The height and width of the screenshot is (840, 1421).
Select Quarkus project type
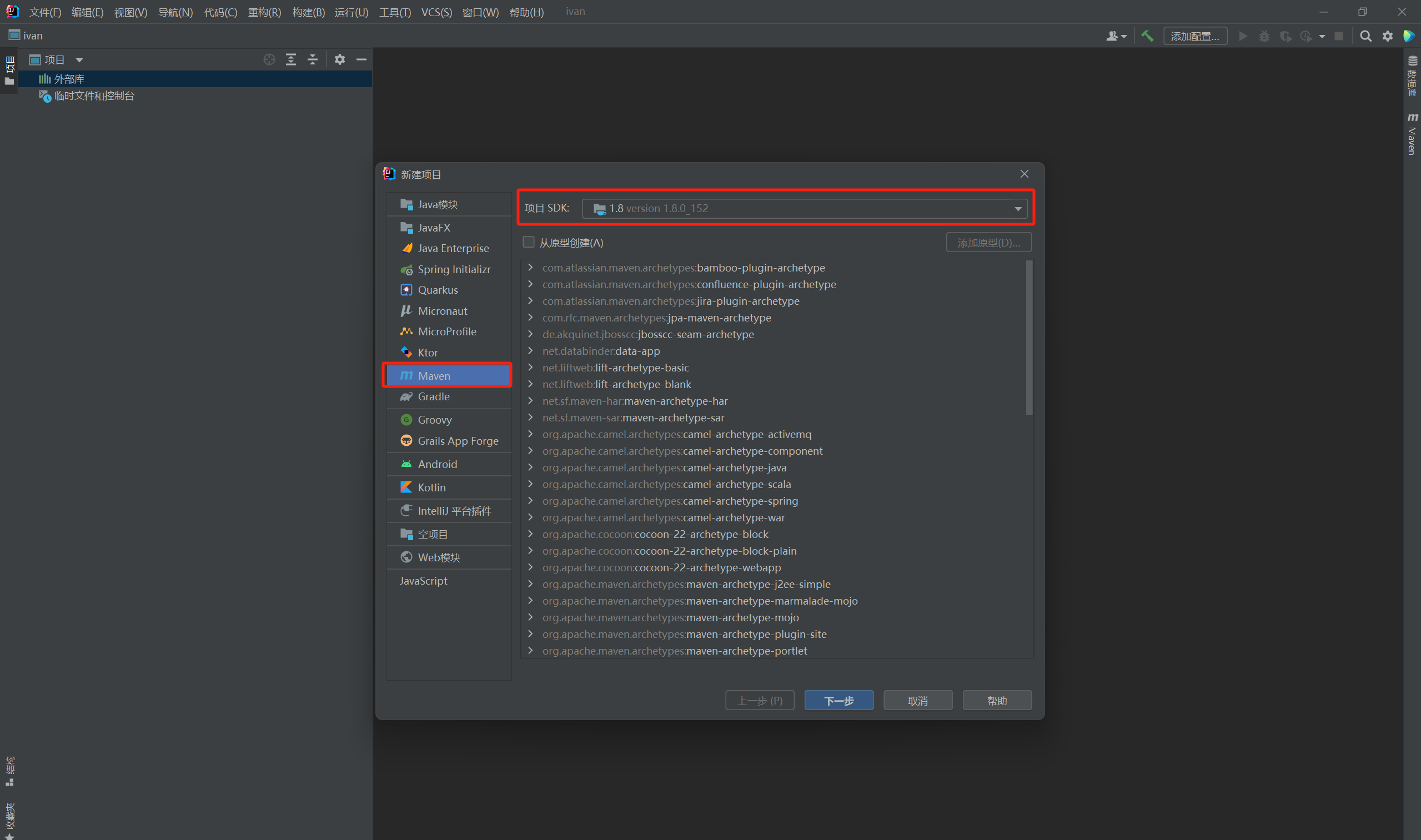449,290
